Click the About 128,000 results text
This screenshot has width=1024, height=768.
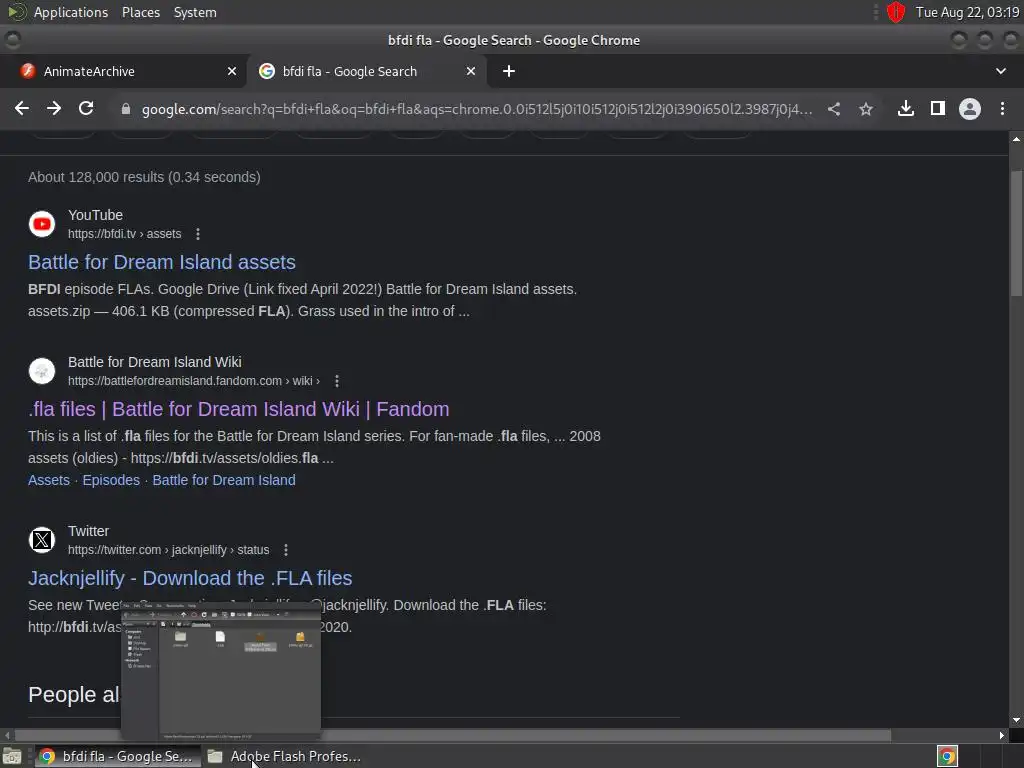click(x=144, y=177)
